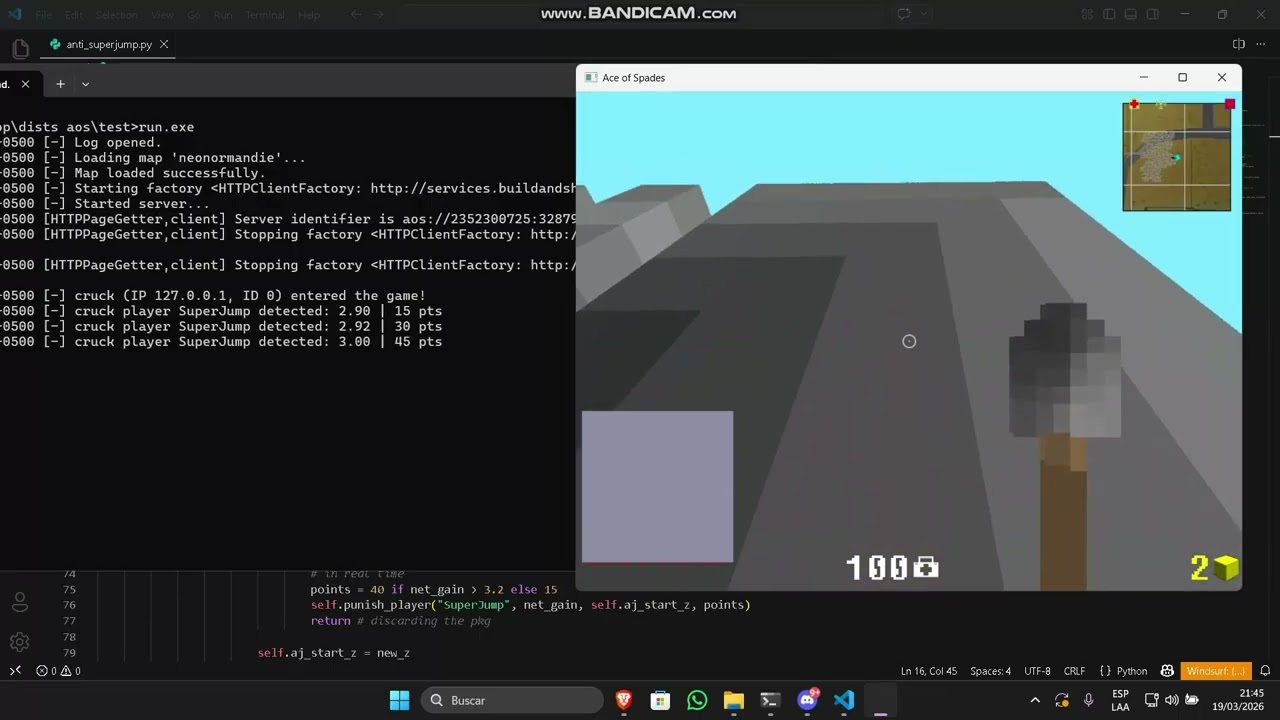
Task: Open the Terminal menu
Action: click(265, 15)
